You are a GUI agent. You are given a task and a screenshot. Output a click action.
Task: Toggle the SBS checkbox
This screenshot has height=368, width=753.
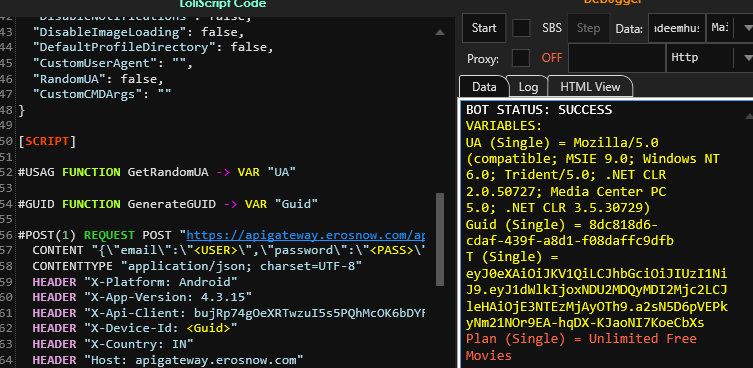(521, 28)
